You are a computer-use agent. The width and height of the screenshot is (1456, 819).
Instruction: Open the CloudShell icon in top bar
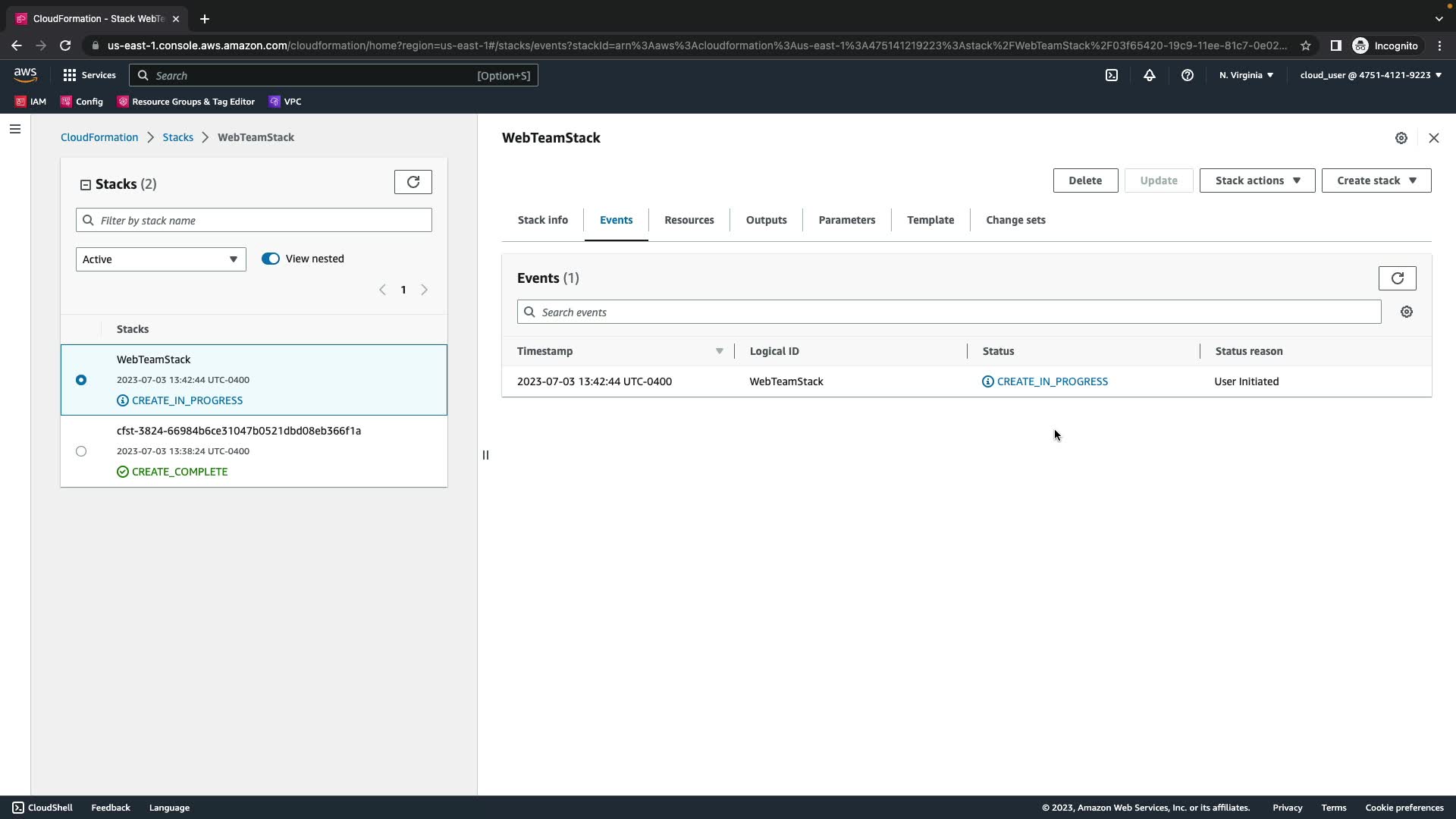click(1111, 75)
